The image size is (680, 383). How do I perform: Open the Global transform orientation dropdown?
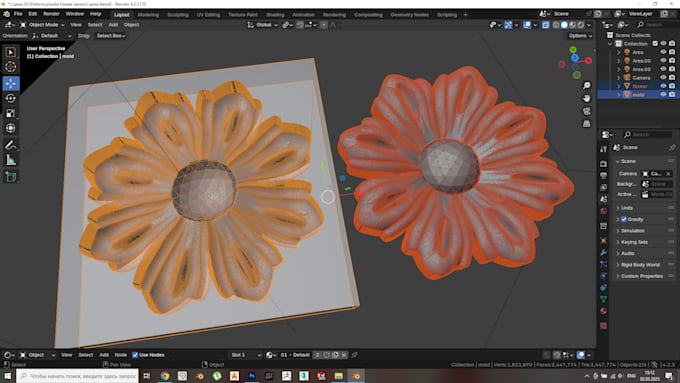(x=263, y=25)
